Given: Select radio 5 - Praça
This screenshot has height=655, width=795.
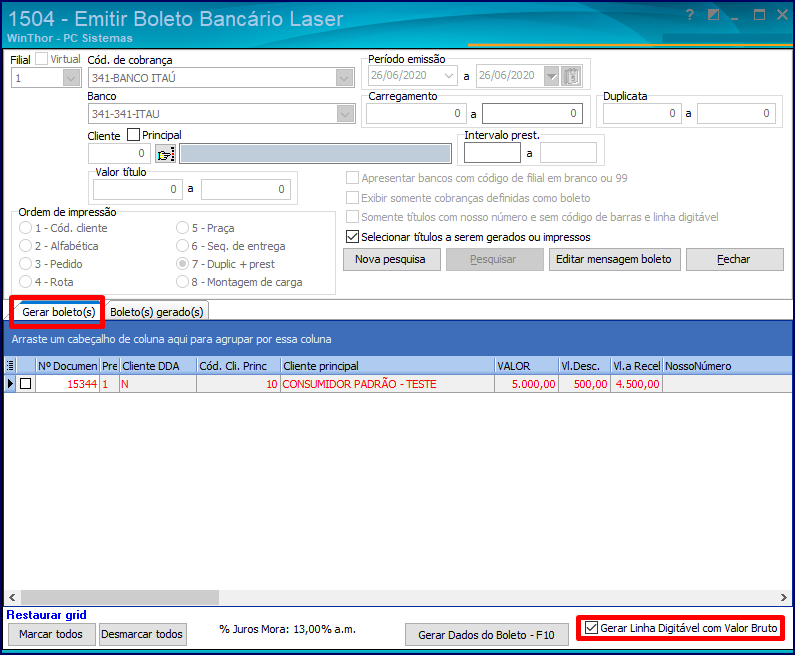Looking at the screenshot, I should point(183,228).
